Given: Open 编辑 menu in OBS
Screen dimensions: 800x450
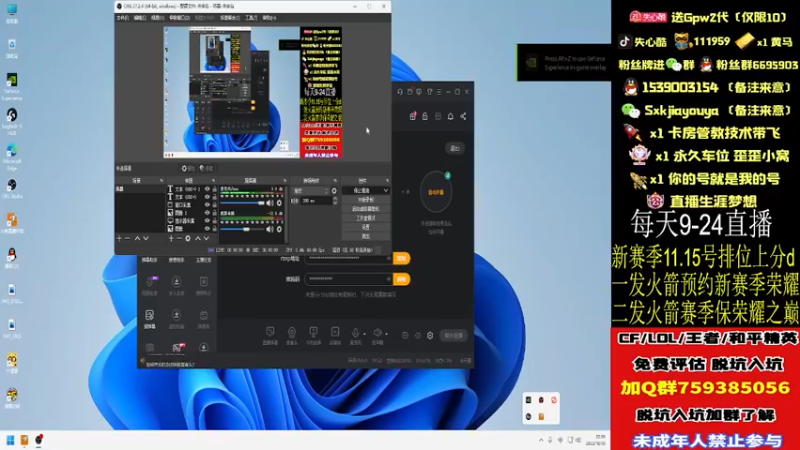Looking at the screenshot, I should coord(140,18).
